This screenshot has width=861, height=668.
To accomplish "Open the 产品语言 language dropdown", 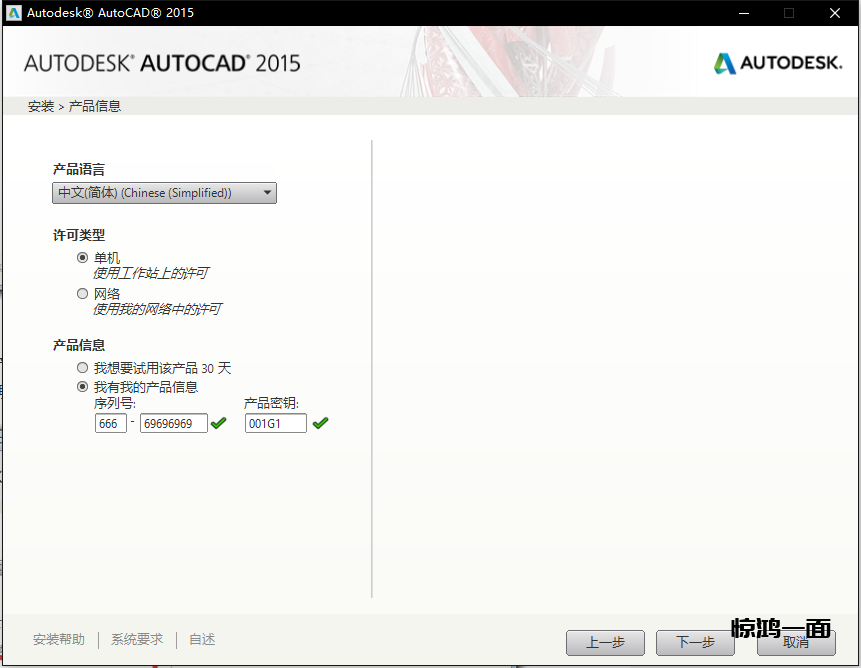I will click(164, 193).
